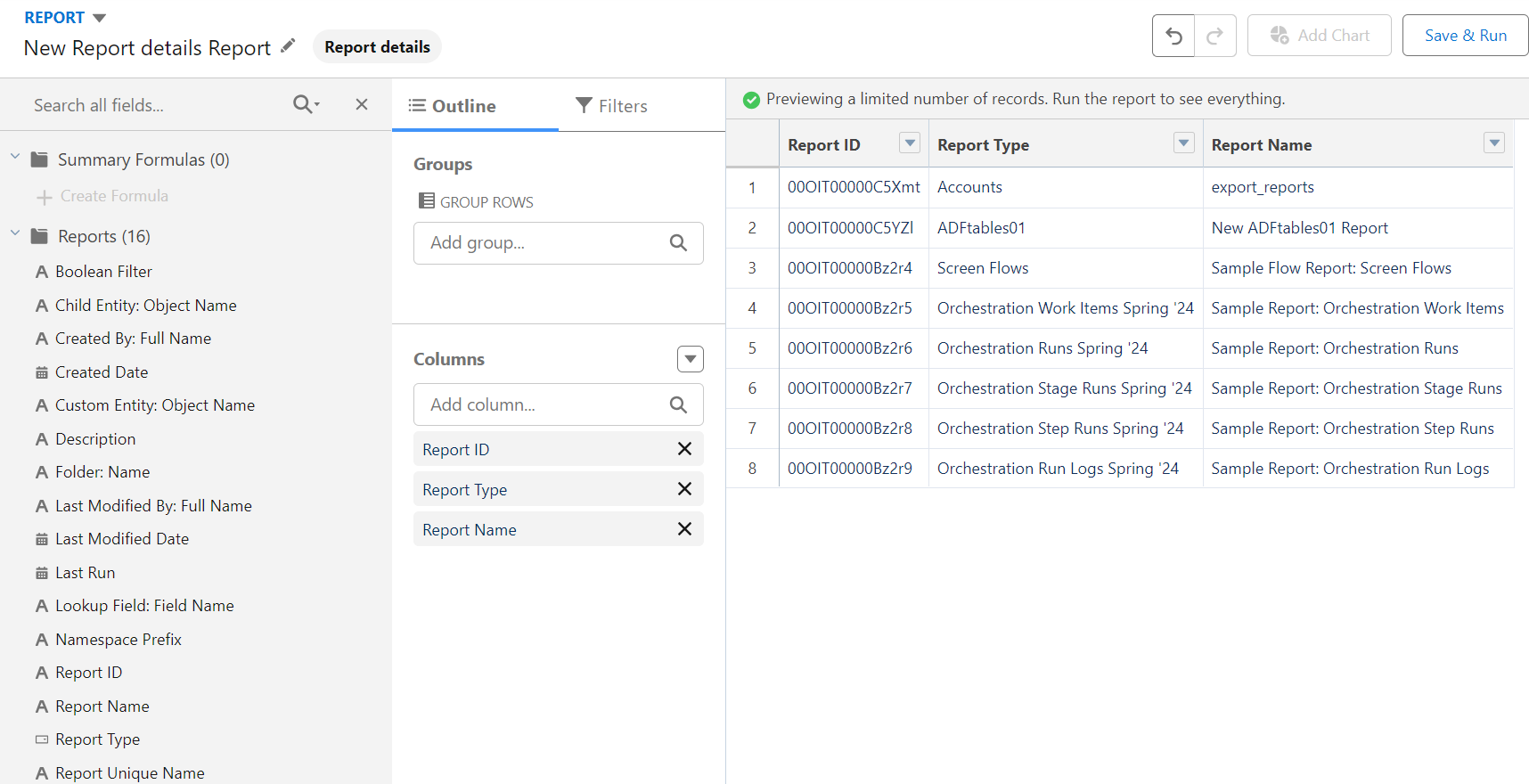Click the Orchestration Work Items Spring '24 cell

[1066, 308]
